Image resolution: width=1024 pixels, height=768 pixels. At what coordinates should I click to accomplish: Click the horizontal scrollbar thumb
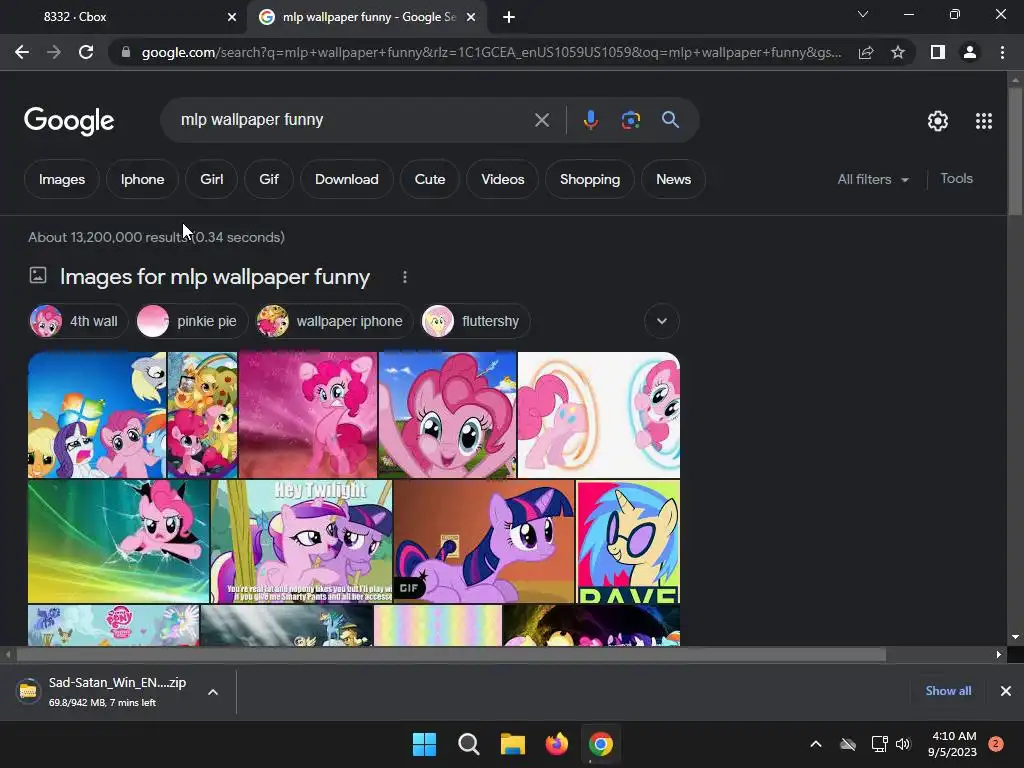451,654
